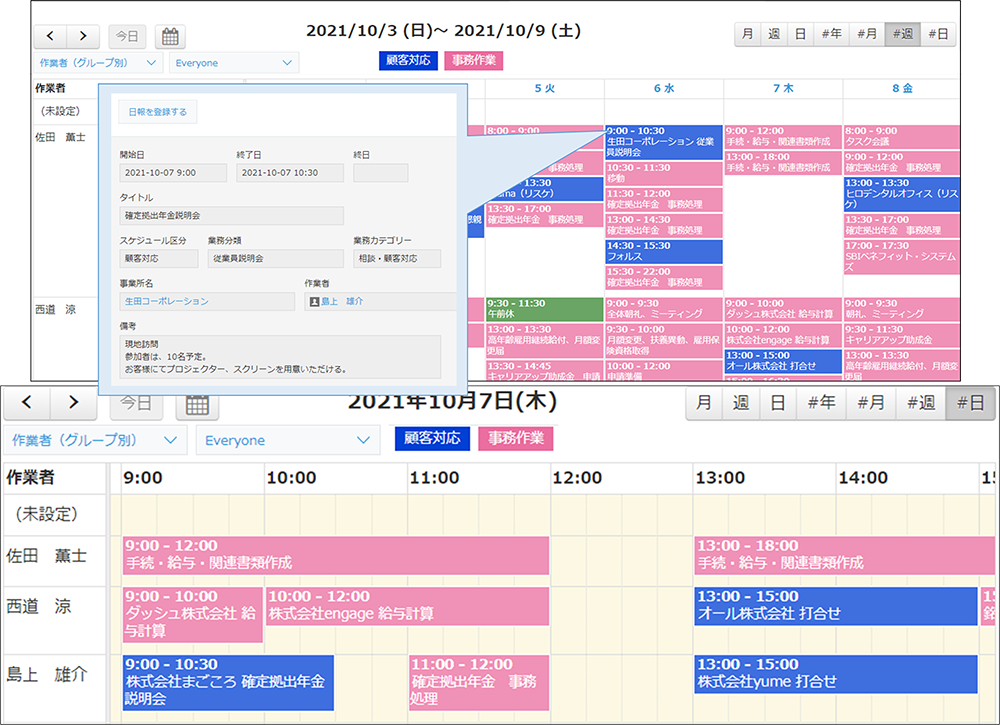Image resolution: width=1000 pixels, height=725 pixels.
Task: Go to next week in upper calendar
Action: [84, 37]
